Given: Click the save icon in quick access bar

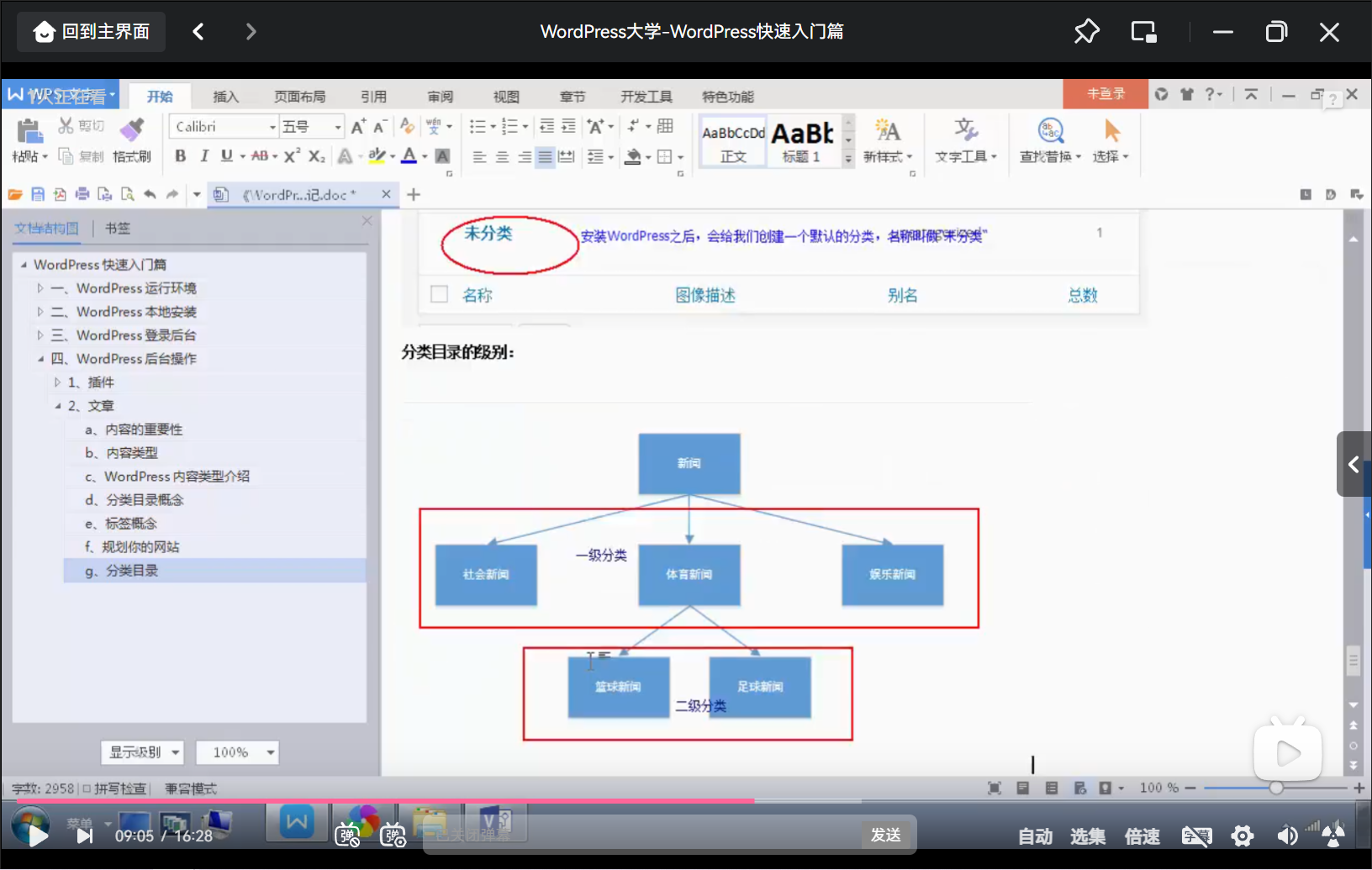Looking at the screenshot, I should pyautogui.click(x=38, y=194).
